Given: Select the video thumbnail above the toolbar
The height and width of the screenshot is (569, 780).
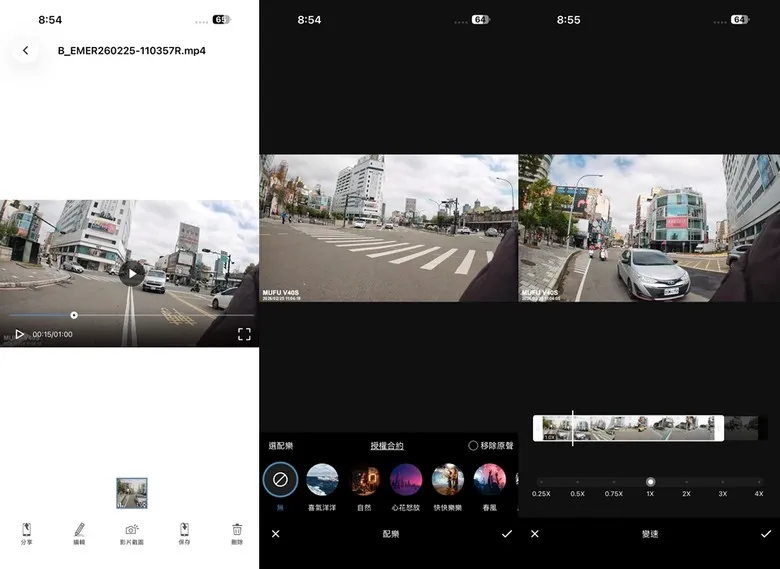Looking at the screenshot, I should coord(132,493).
